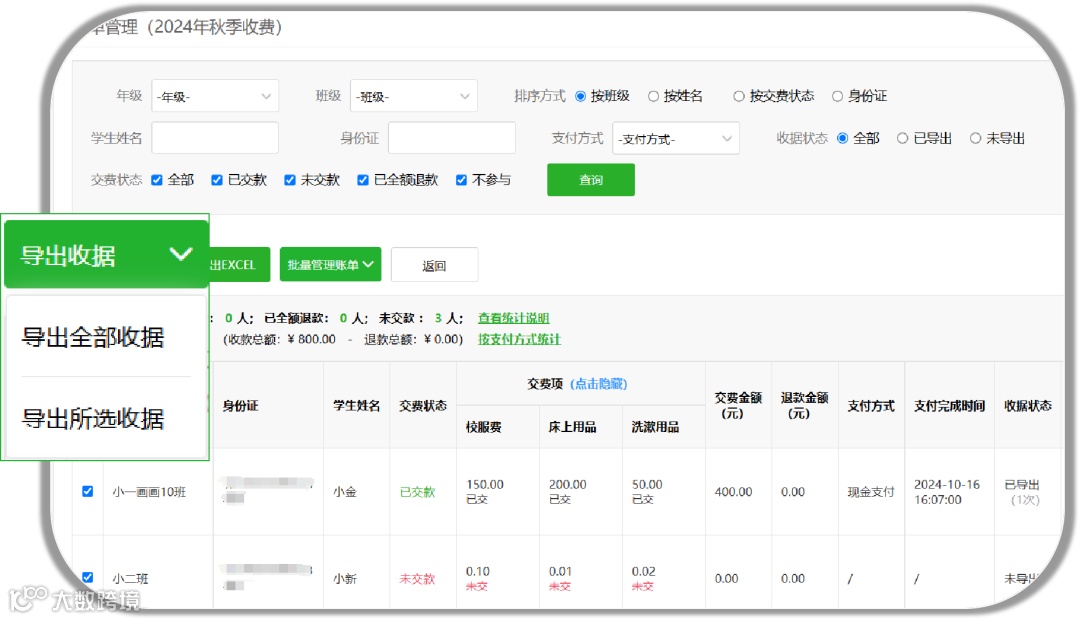
Task: Toggle the 不参与 checkbox
Action: coord(461,180)
